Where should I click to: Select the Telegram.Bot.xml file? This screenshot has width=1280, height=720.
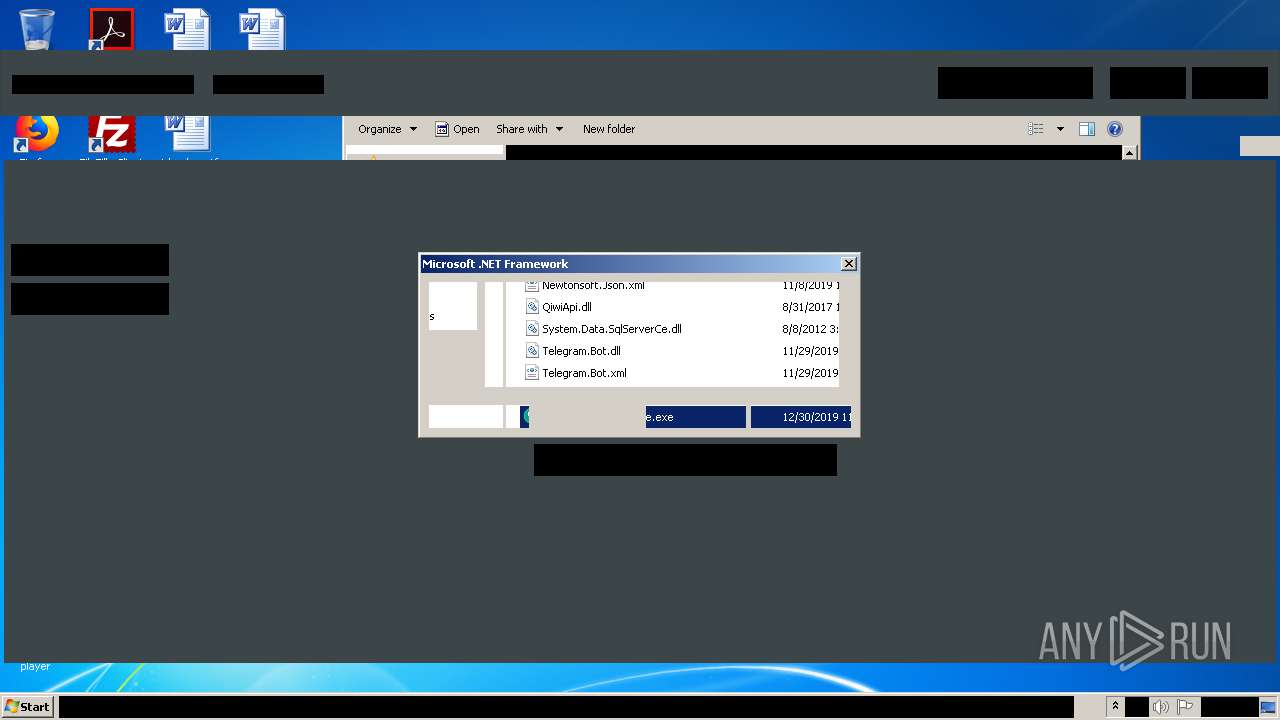coord(584,373)
